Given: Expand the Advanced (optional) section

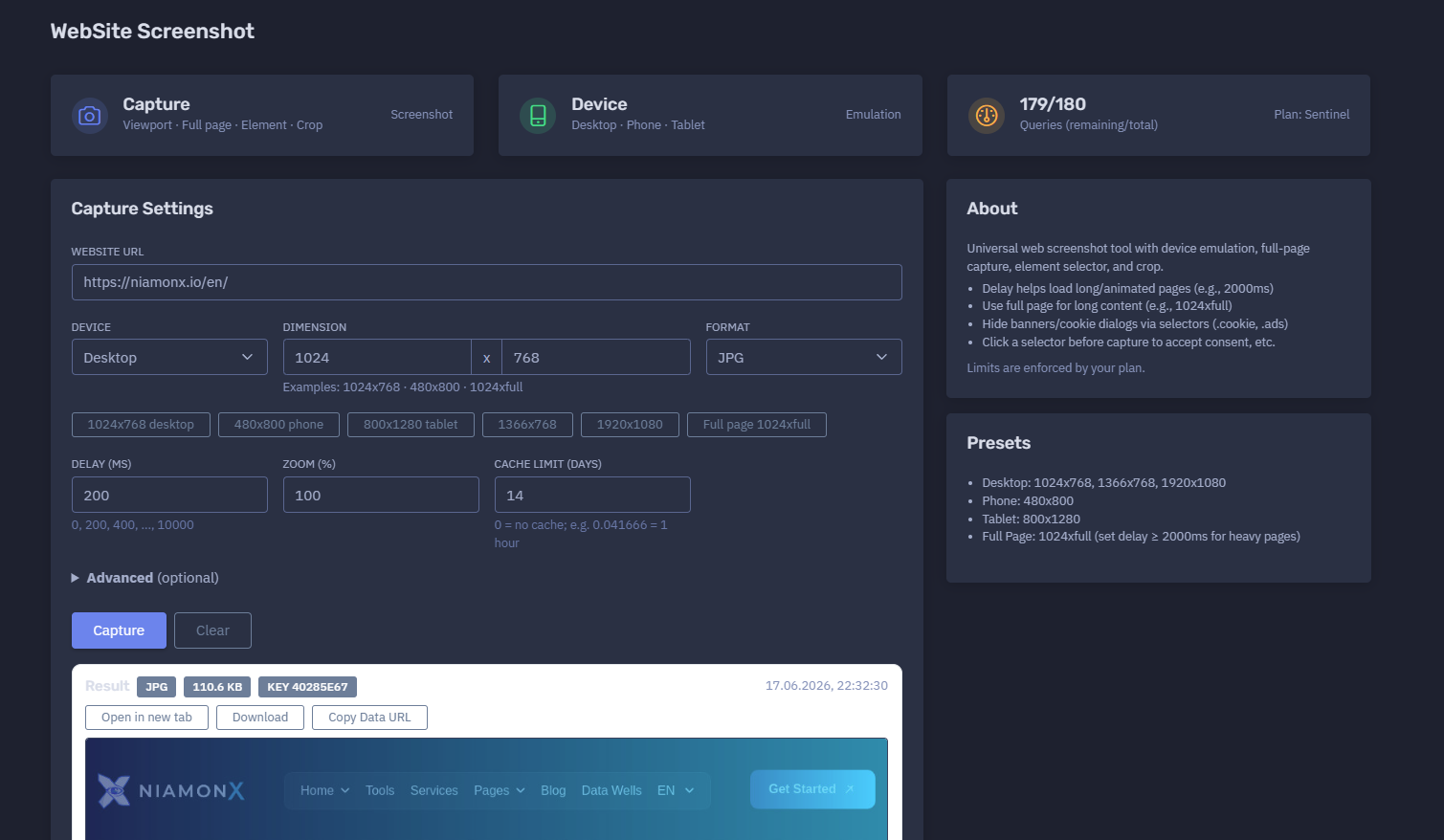Looking at the screenshot, I should pyautogui.click(x=145, y=578).
